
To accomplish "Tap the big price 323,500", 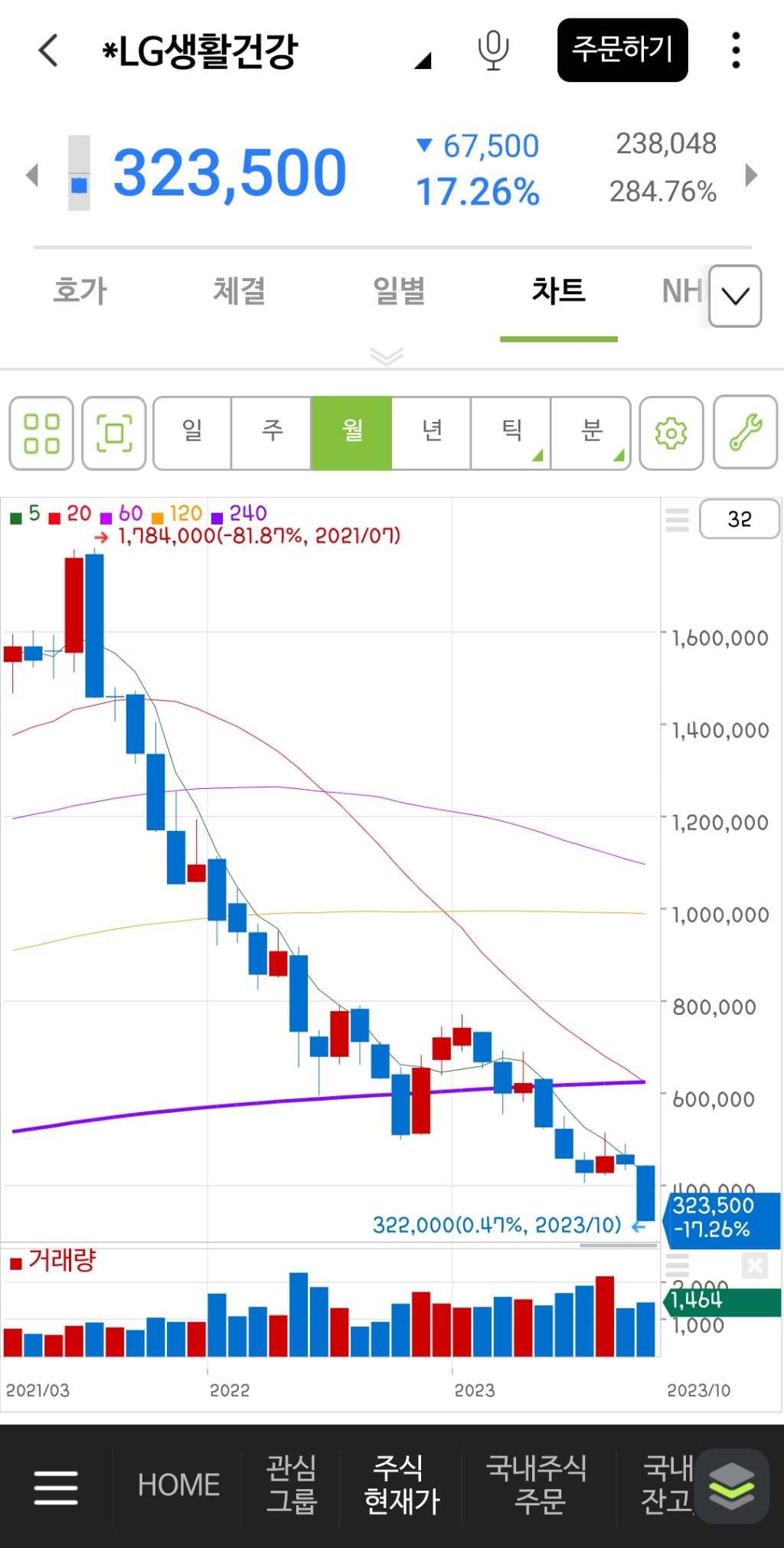I will [230, 173].
